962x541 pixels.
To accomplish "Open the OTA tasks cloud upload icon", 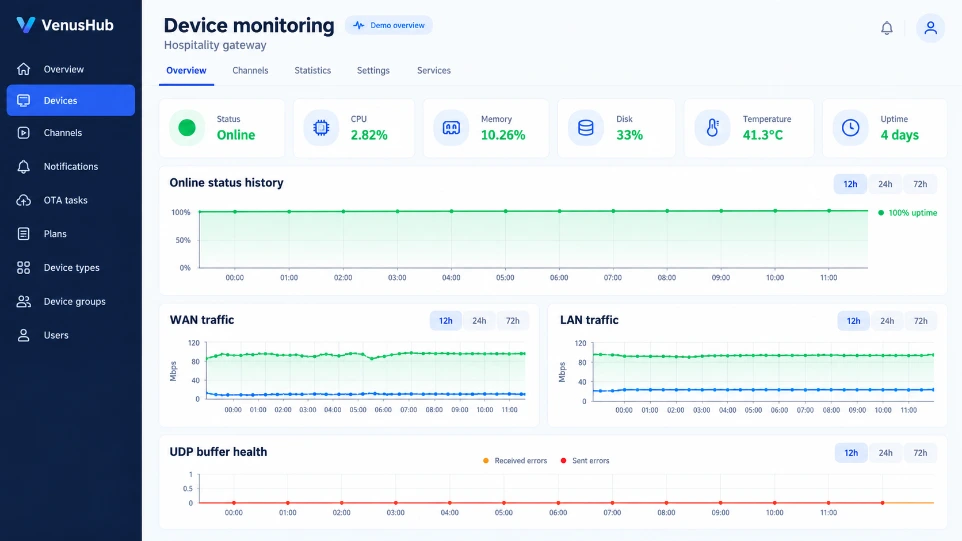I will [23, 200].
